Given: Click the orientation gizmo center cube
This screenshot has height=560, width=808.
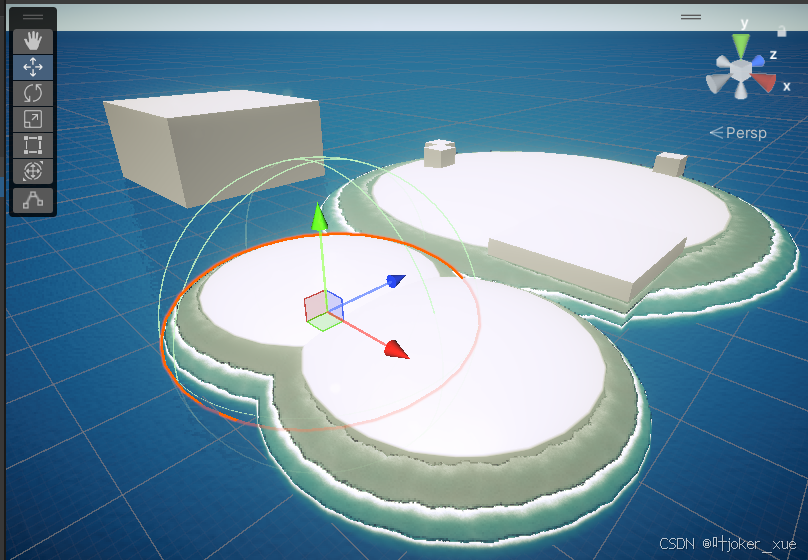Looking at the screenshot, I should [740, 71].
